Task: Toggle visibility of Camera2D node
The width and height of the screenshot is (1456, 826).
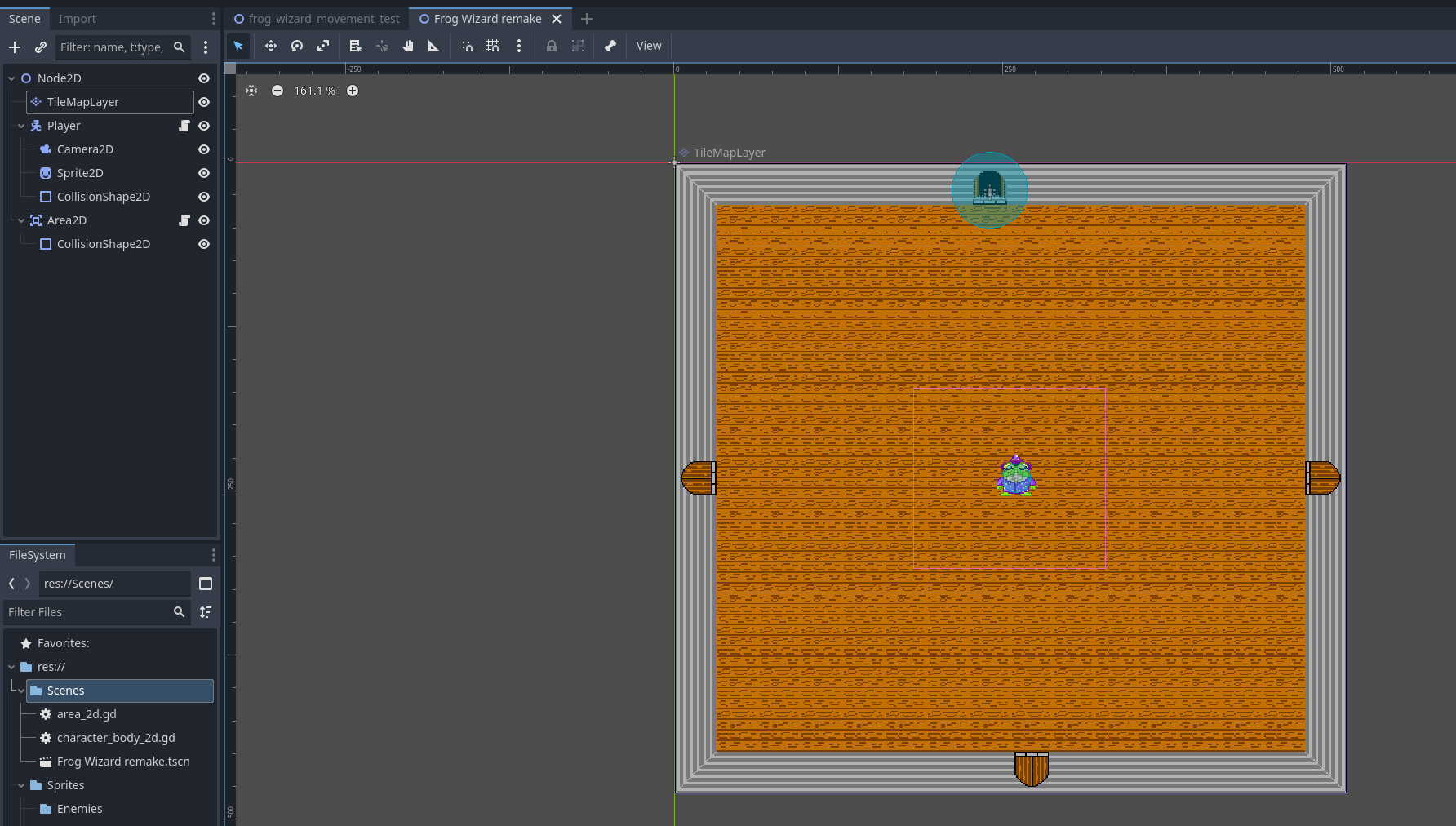Action: (x=204, y=149)
